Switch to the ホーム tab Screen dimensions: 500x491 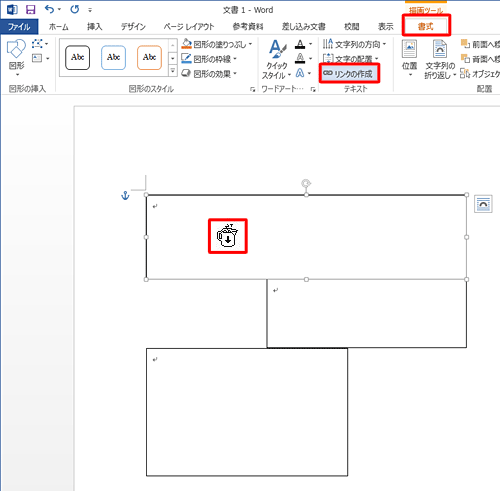pyautogui.click(x=58, y=27)
